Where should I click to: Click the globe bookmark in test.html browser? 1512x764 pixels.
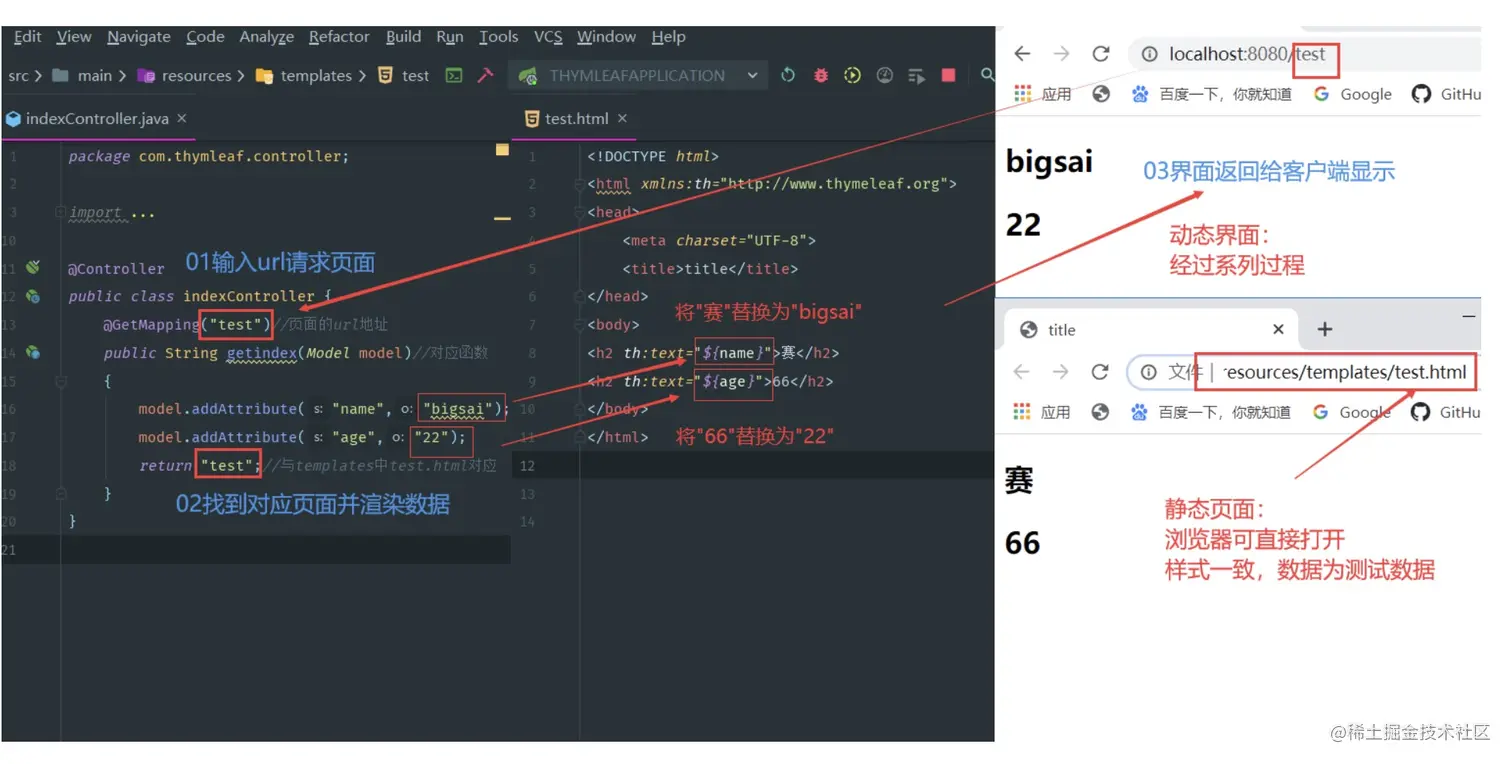pos(1101,412)
